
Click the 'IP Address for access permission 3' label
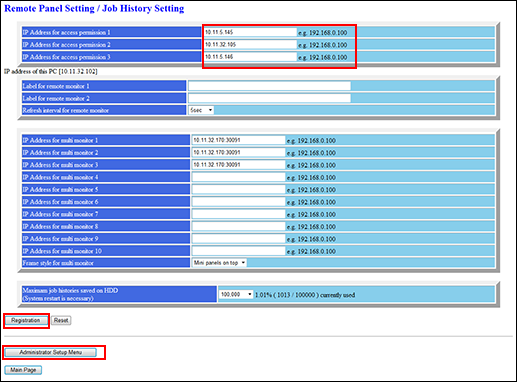pos(66,57)
